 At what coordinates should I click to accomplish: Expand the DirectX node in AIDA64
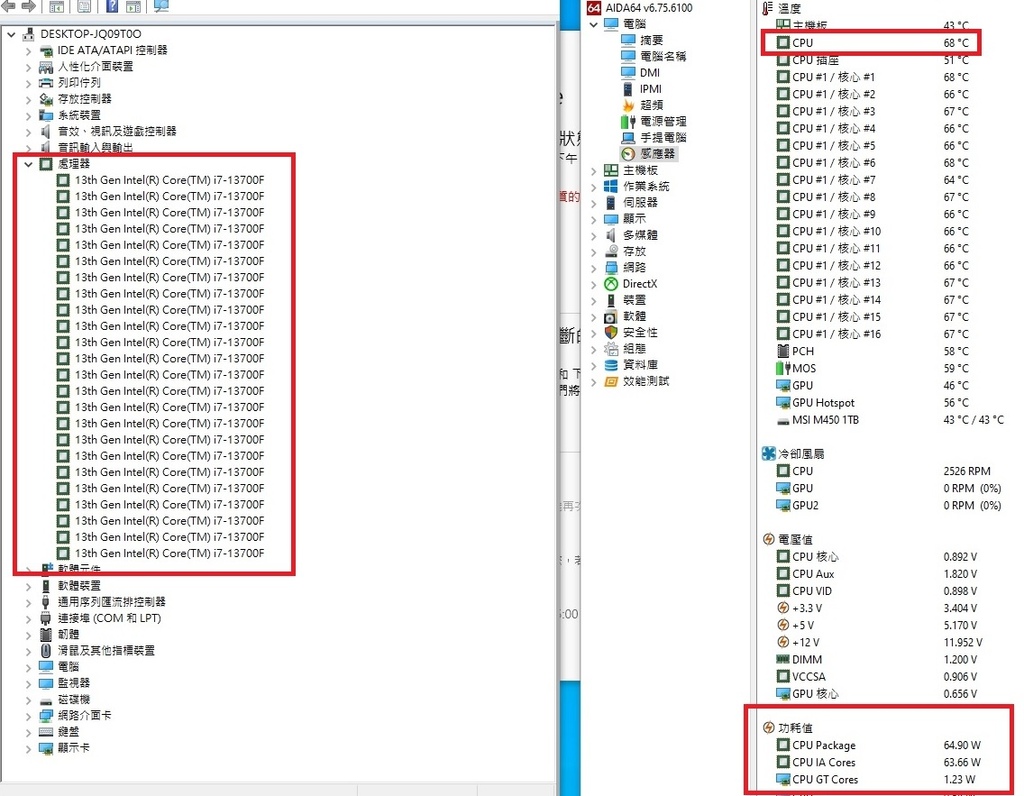(594, 284)
